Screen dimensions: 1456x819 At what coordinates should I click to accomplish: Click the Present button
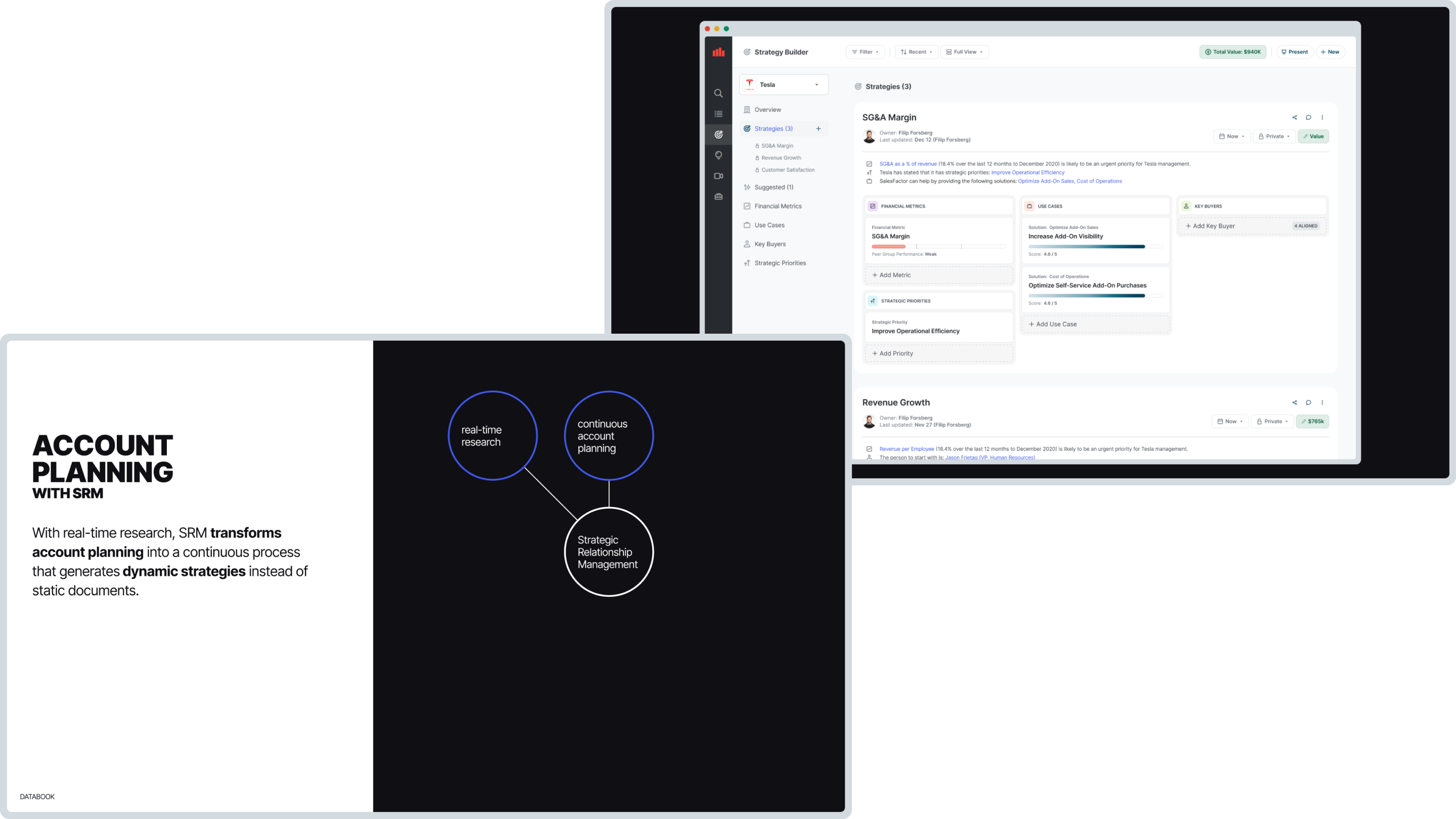pyautogui.click(x=1294, y=52)
